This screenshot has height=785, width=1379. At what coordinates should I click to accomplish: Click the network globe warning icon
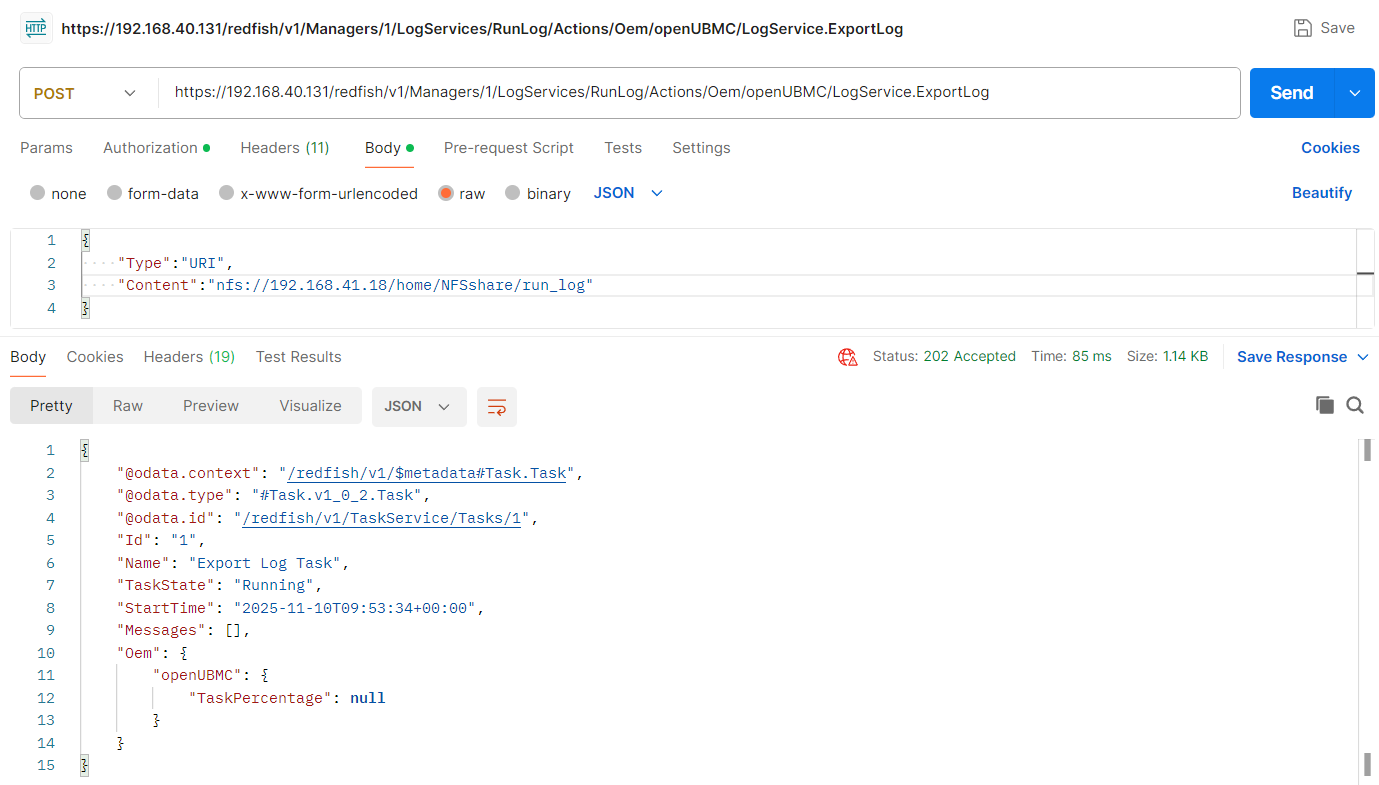point(848,357)
